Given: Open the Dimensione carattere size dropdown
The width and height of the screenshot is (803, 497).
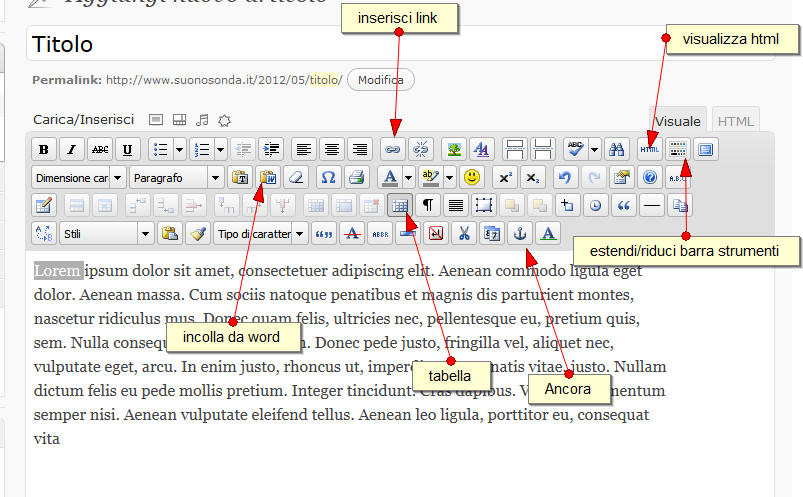Looking at the screenshot, I should click(79, 178).
